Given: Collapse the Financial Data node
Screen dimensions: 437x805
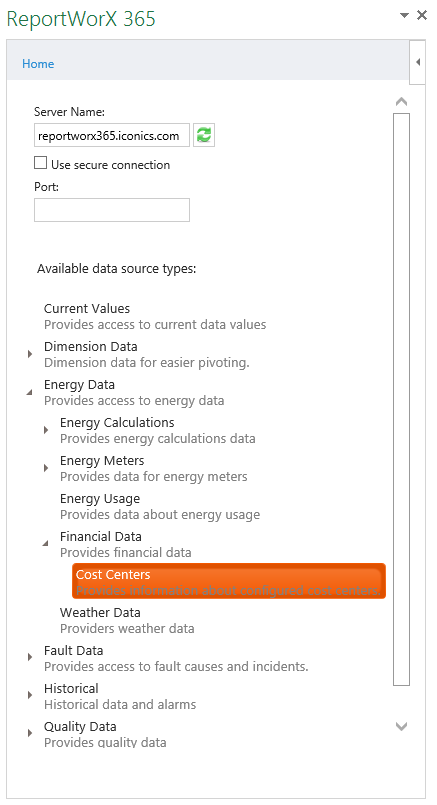Looking at the screenshot, I should 46,543.
